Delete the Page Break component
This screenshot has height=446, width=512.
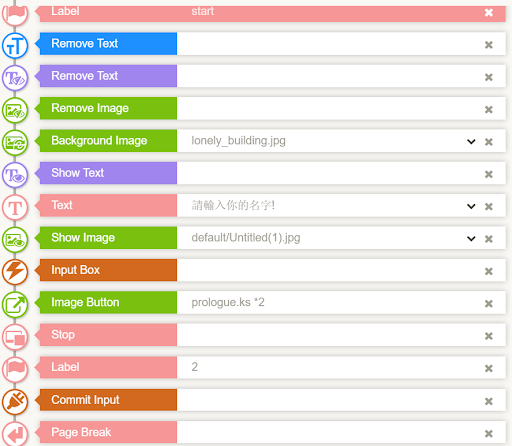pos(489,433)
